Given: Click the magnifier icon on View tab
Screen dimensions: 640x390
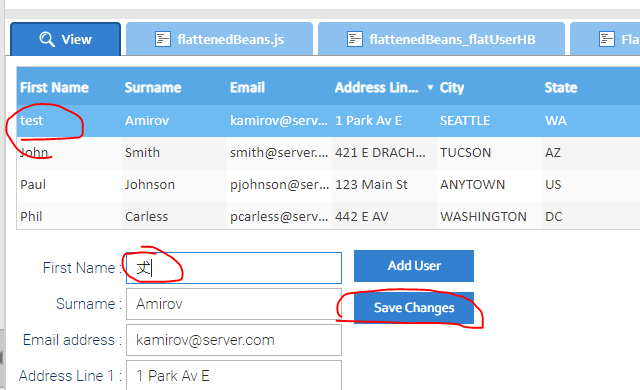Looking at the screenshot, I should point(47,40).
